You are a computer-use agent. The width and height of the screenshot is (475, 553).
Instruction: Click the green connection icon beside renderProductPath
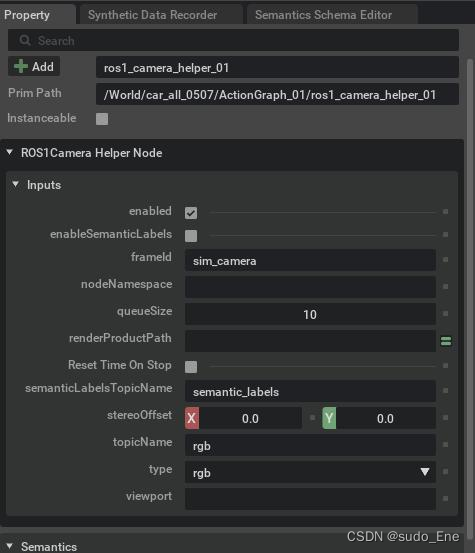446,341
